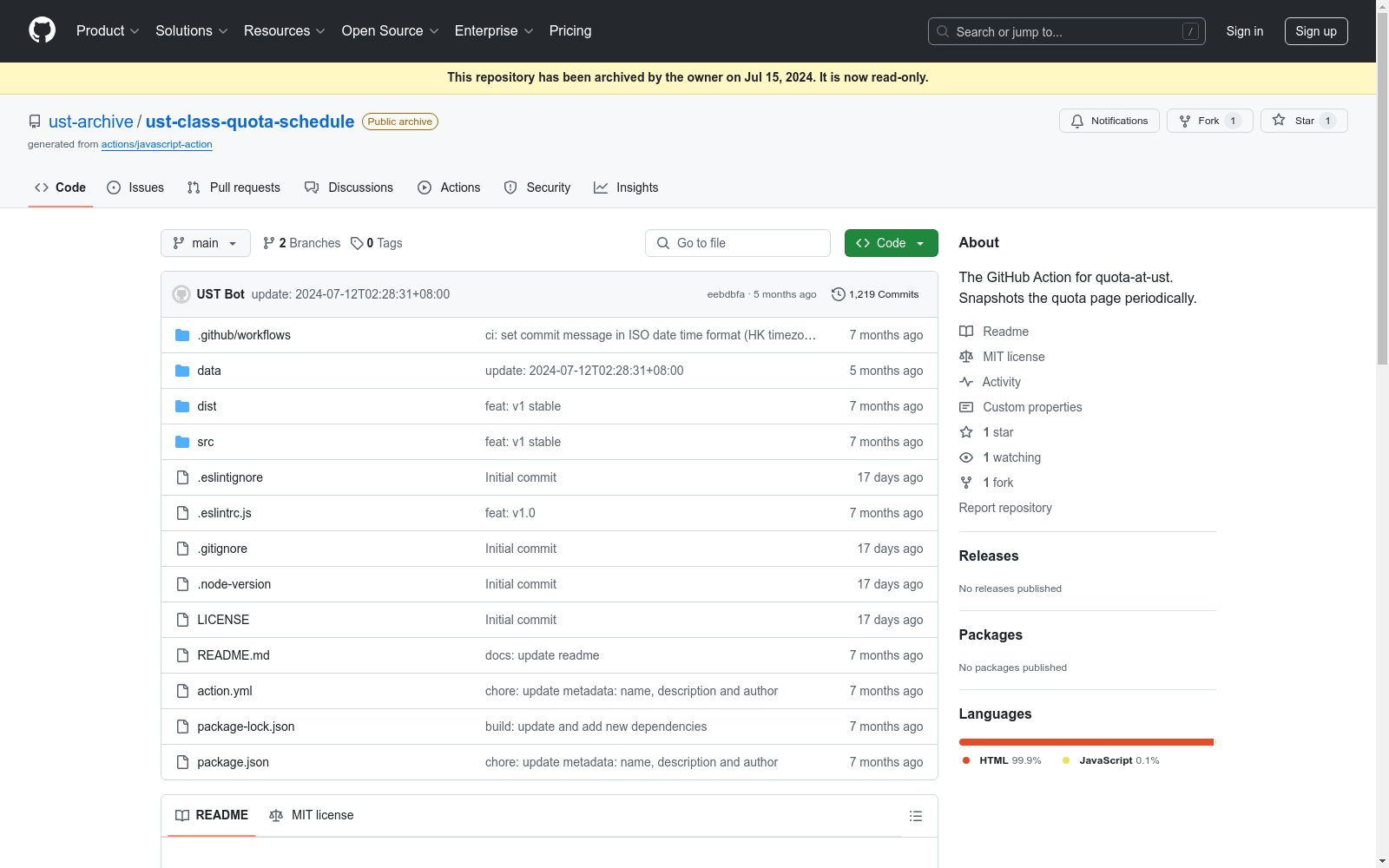Switch to the MIT license tab in README
Screen dimensions: 1389x868
(x=312, y=815)
